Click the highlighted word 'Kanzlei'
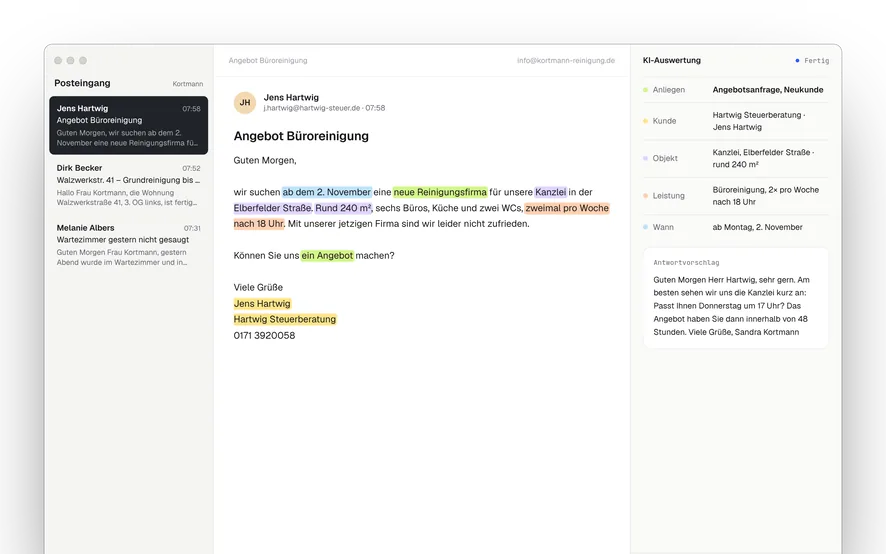The width and height of the screenshot is (886, 554). (x=550, y=192)
